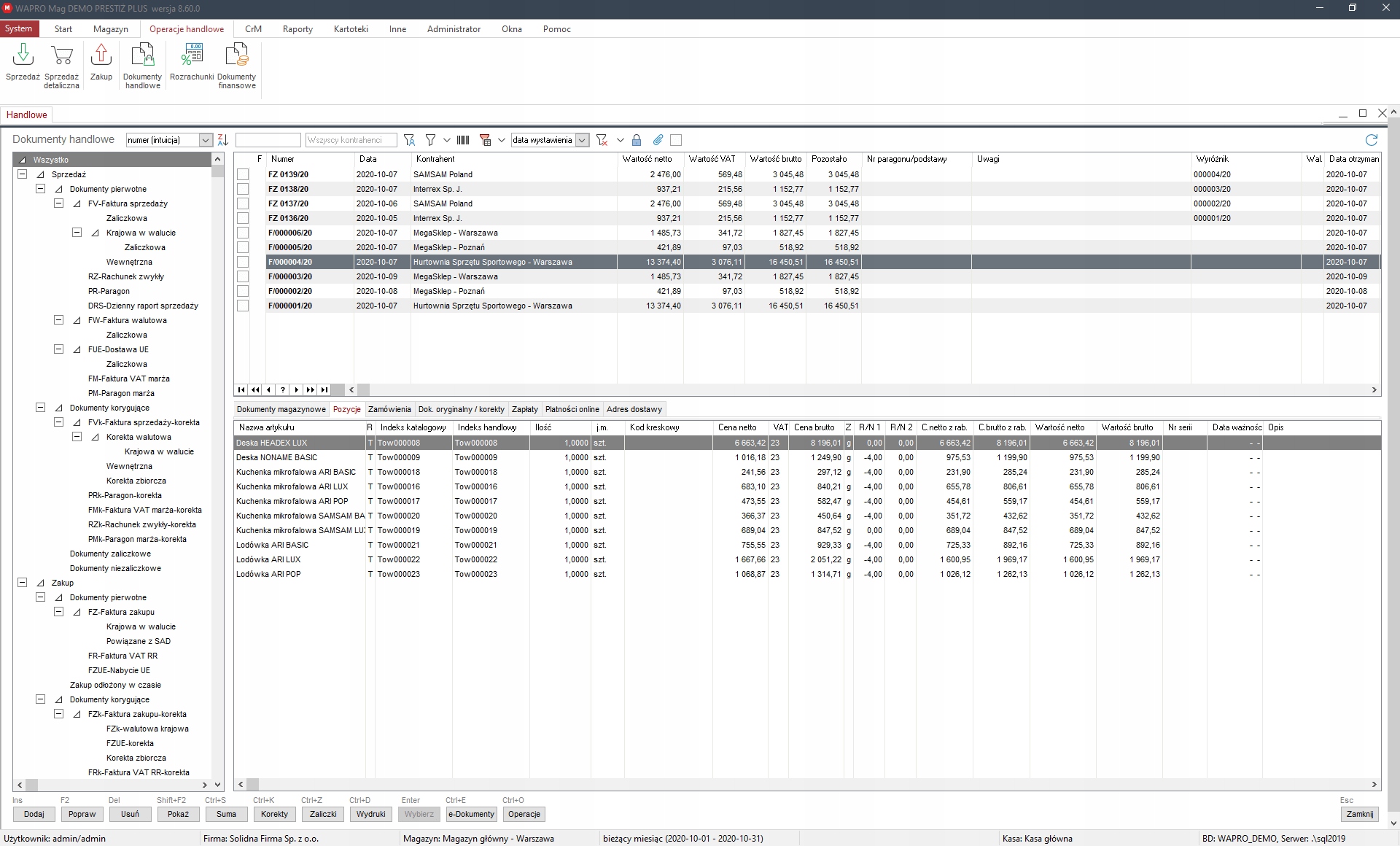The height and width of the screenshot is (846, 1400).
Task: Click the Wszyscy kontrahenci input field
Action: [x=351, y=140]
